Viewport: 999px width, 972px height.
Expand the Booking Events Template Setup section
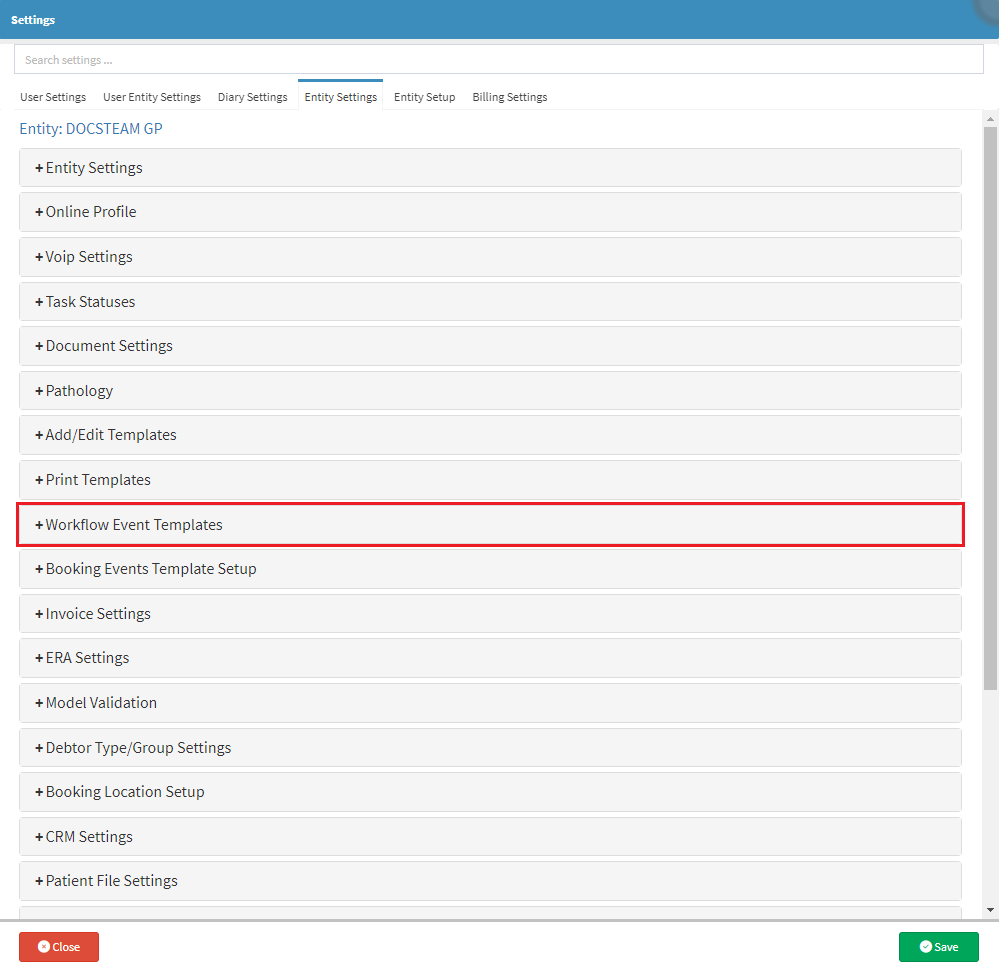point(490,569)
